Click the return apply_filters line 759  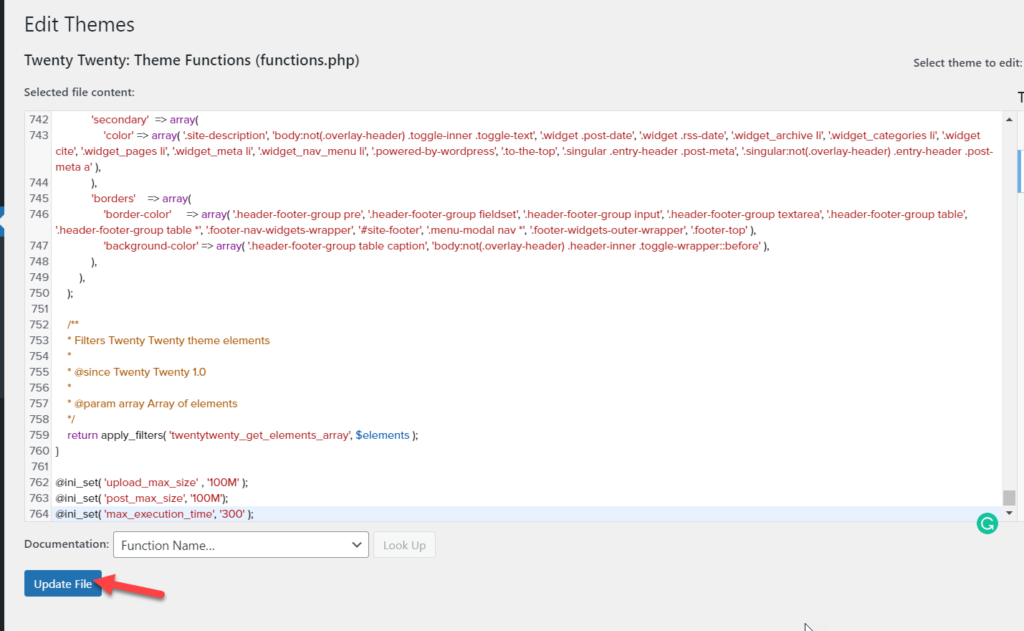point(242,435)
